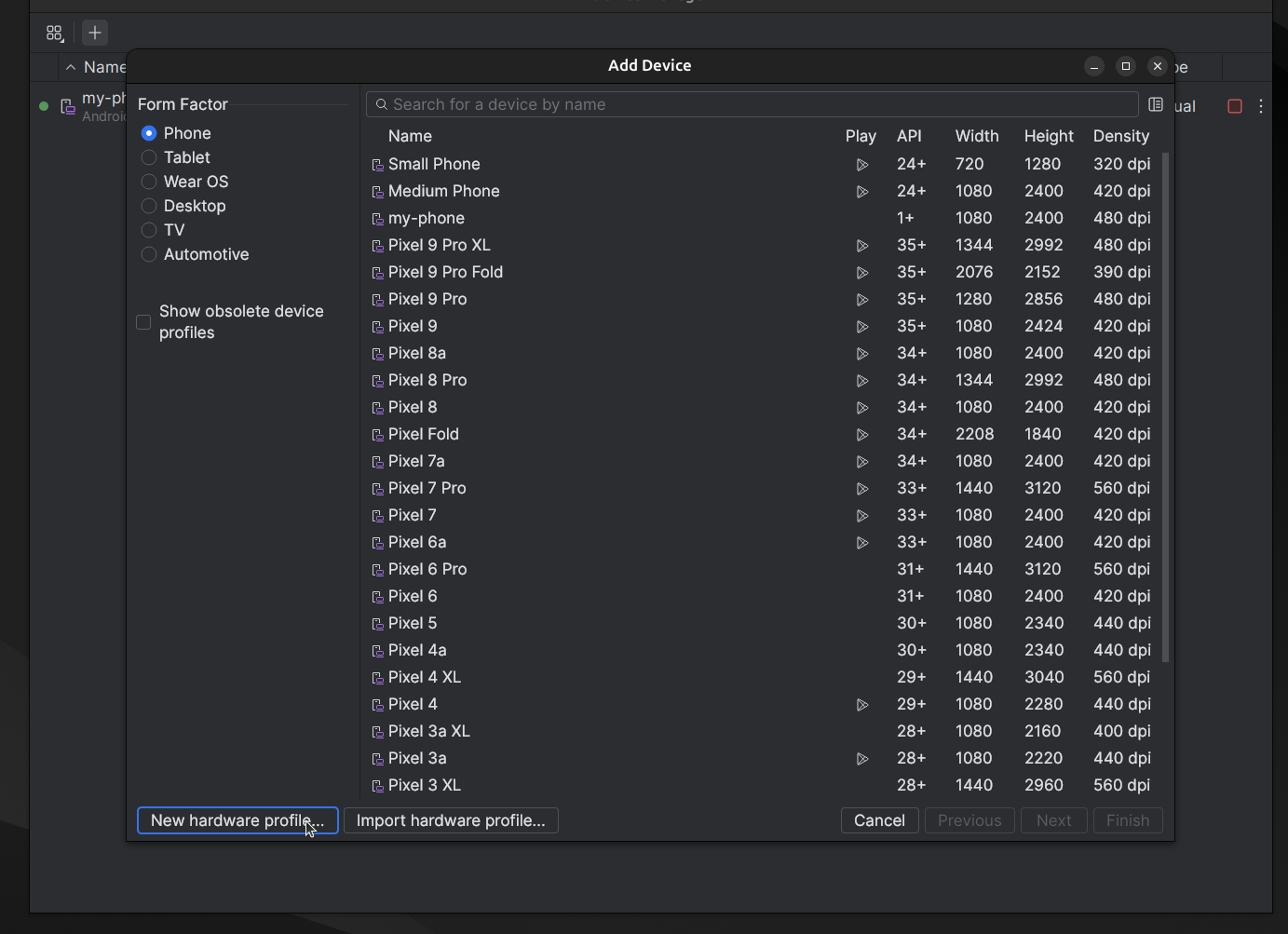
Task: Click the Previous button
Action: pyautogui.click(x=969, y=820)
